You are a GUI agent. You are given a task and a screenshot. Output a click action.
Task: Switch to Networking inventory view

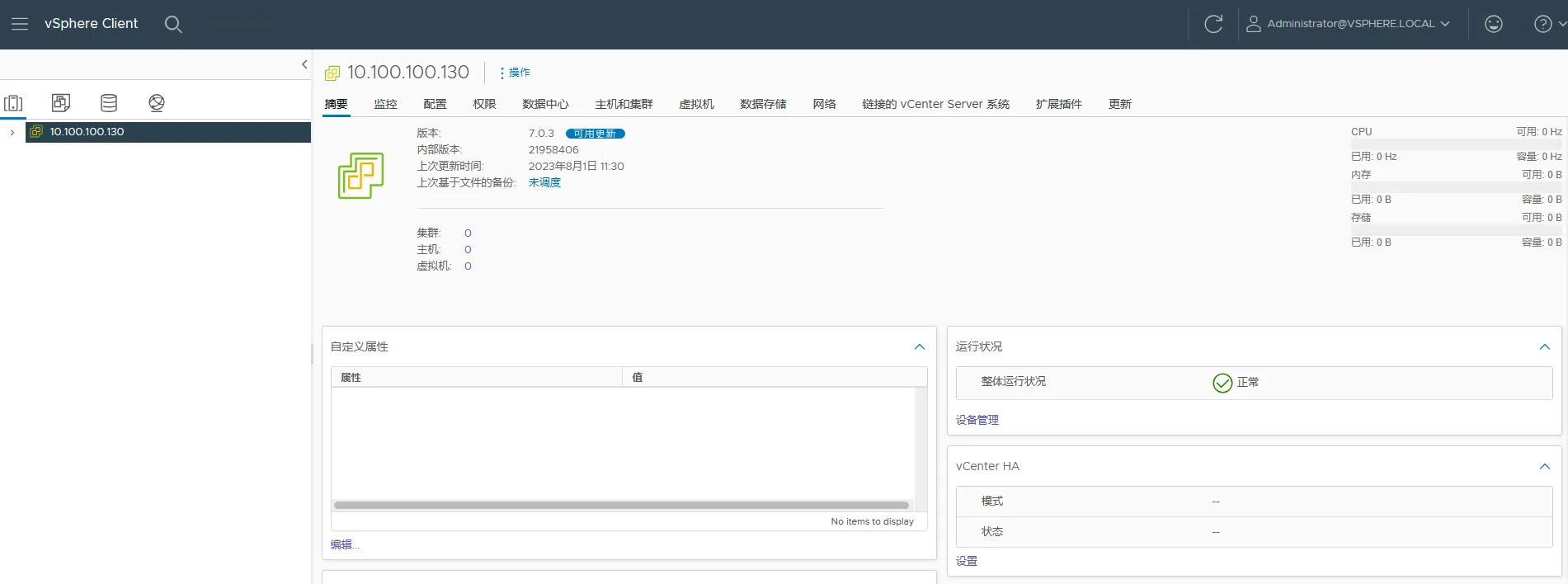coord(157,103)
